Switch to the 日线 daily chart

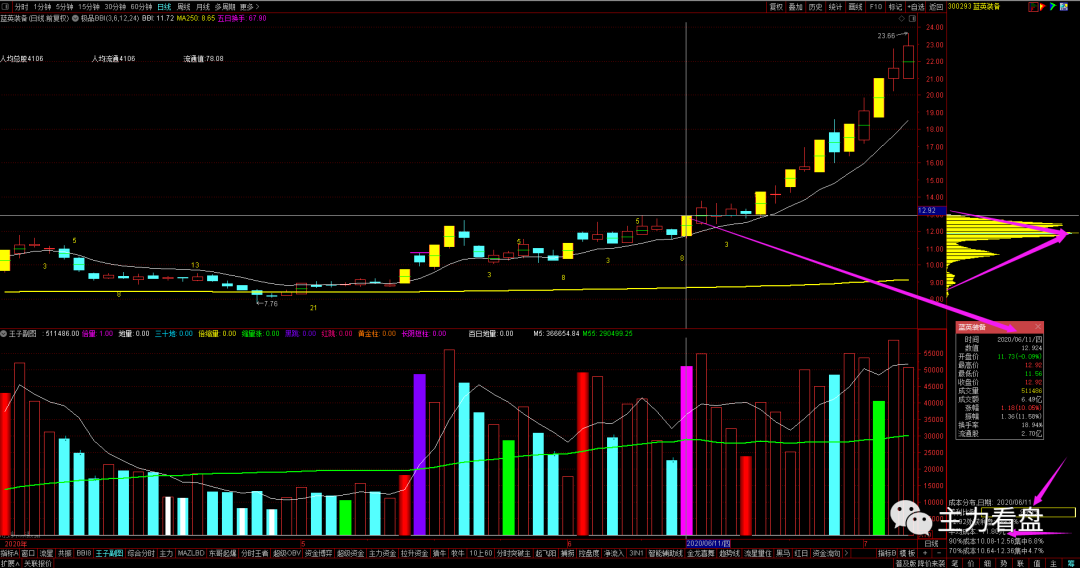point(164,7)
